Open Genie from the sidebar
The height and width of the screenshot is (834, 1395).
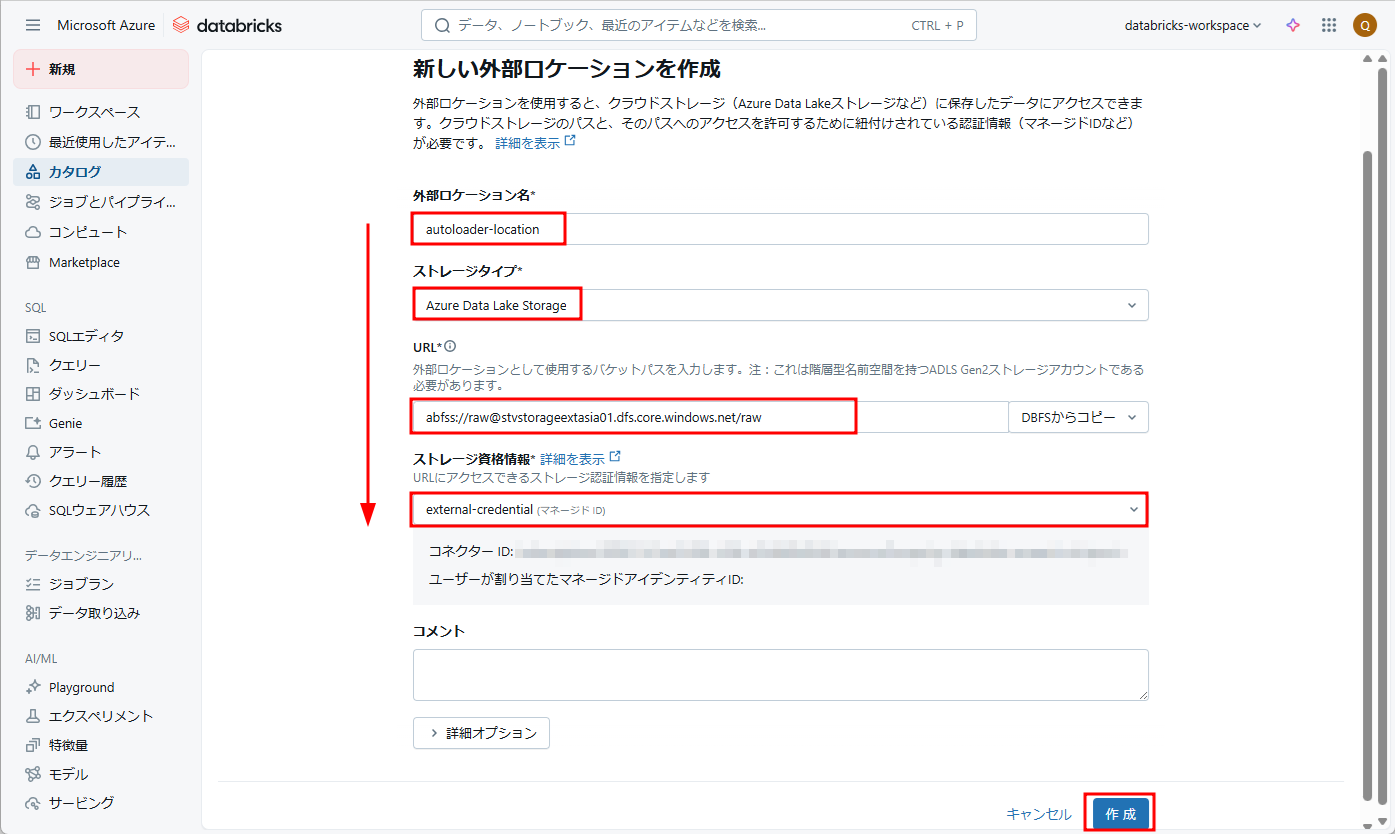65,423
